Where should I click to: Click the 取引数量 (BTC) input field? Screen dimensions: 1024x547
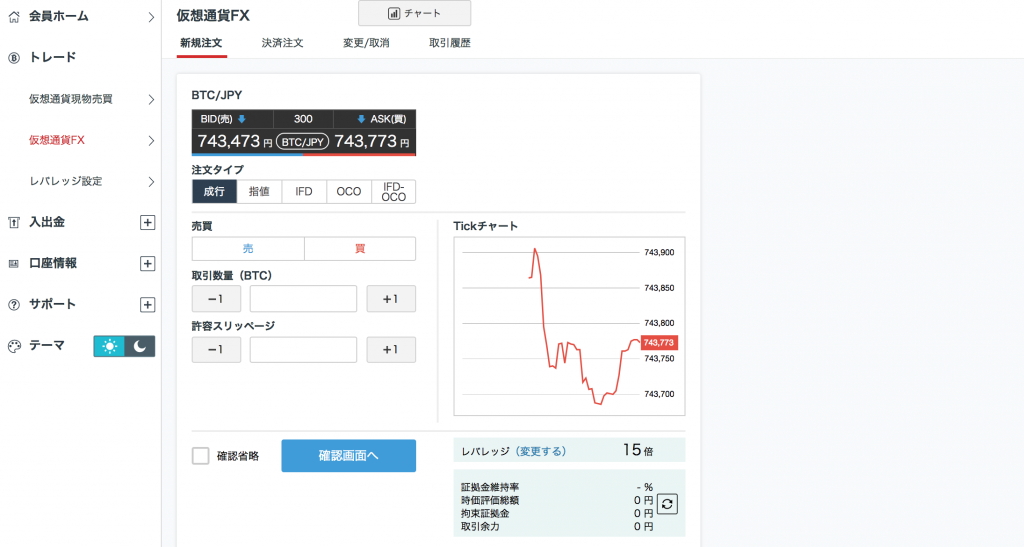click(303, 299)
